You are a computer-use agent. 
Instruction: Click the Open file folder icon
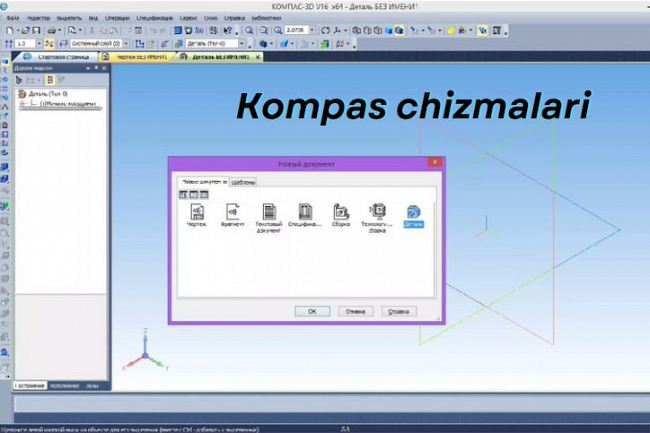tap(26, 31)
